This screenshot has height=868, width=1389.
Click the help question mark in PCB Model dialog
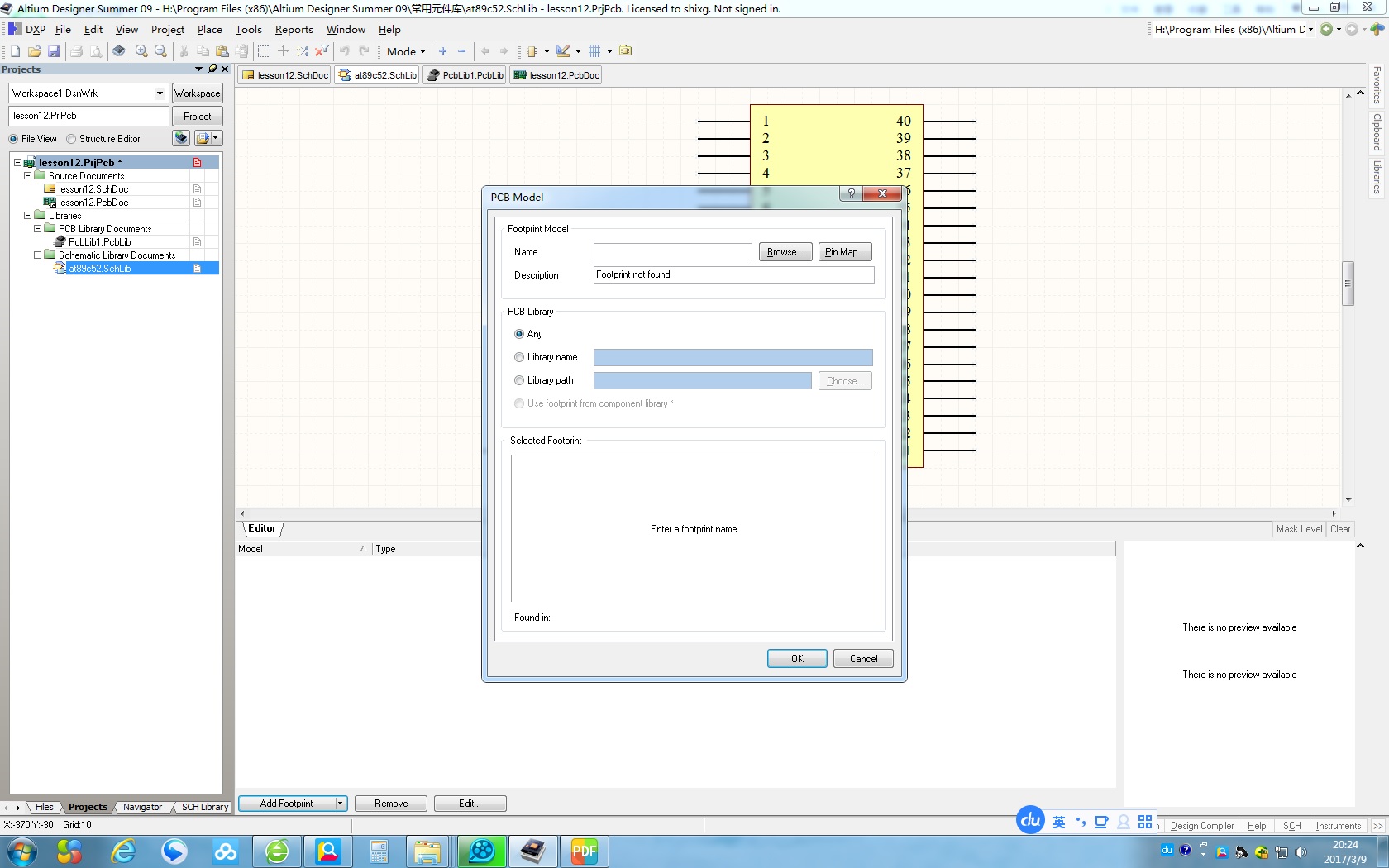pyautogui.click(x=851, y=193)
